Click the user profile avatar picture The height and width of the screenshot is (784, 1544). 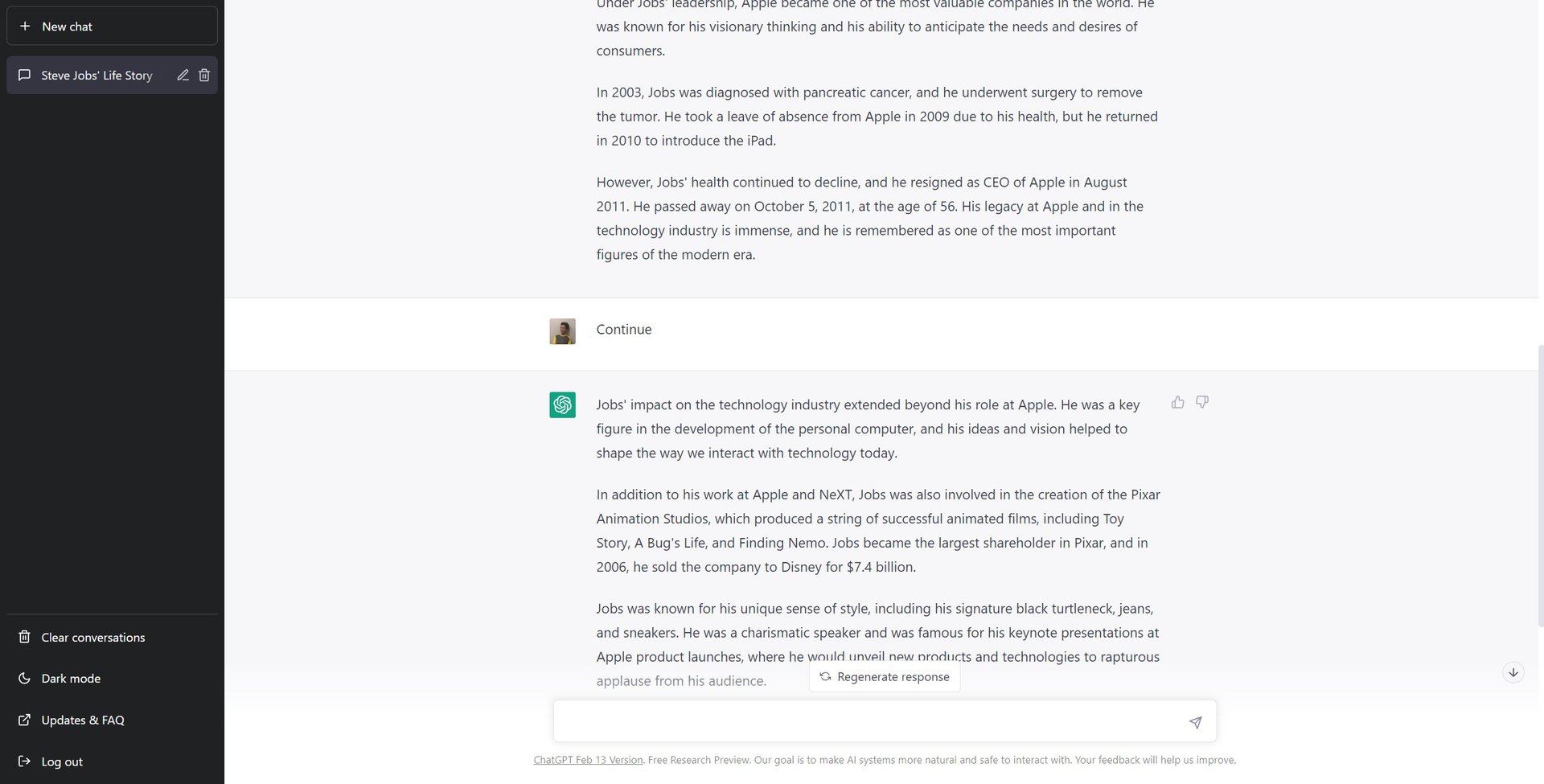(562, 331)
